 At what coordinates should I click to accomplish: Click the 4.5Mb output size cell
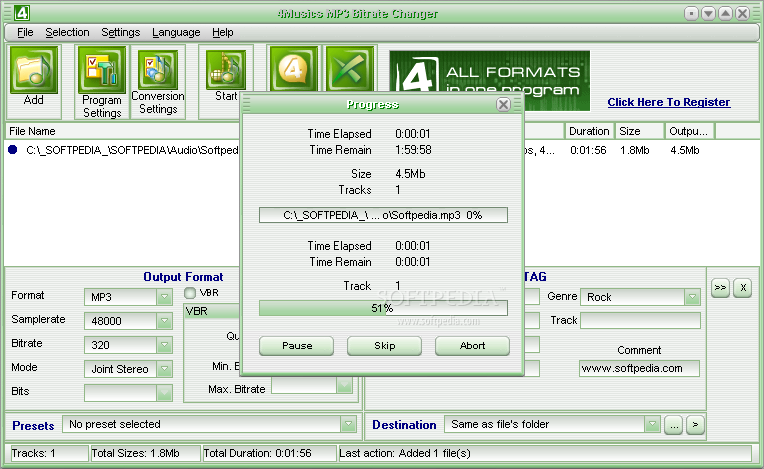pos(685,150)
